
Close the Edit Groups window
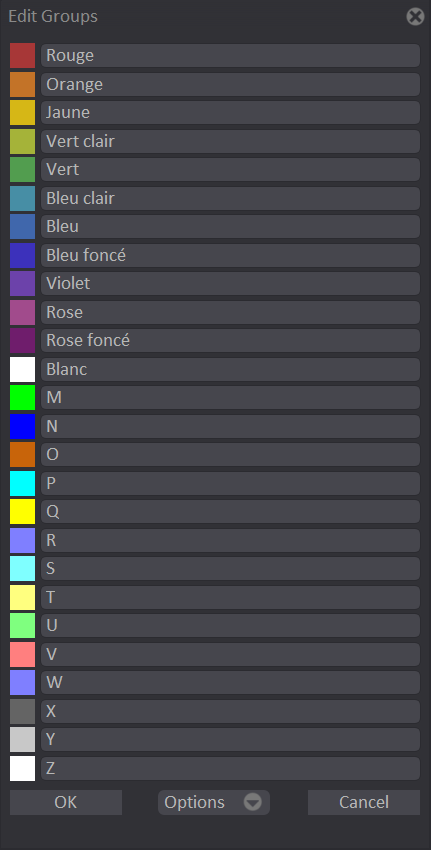point(415,17)
